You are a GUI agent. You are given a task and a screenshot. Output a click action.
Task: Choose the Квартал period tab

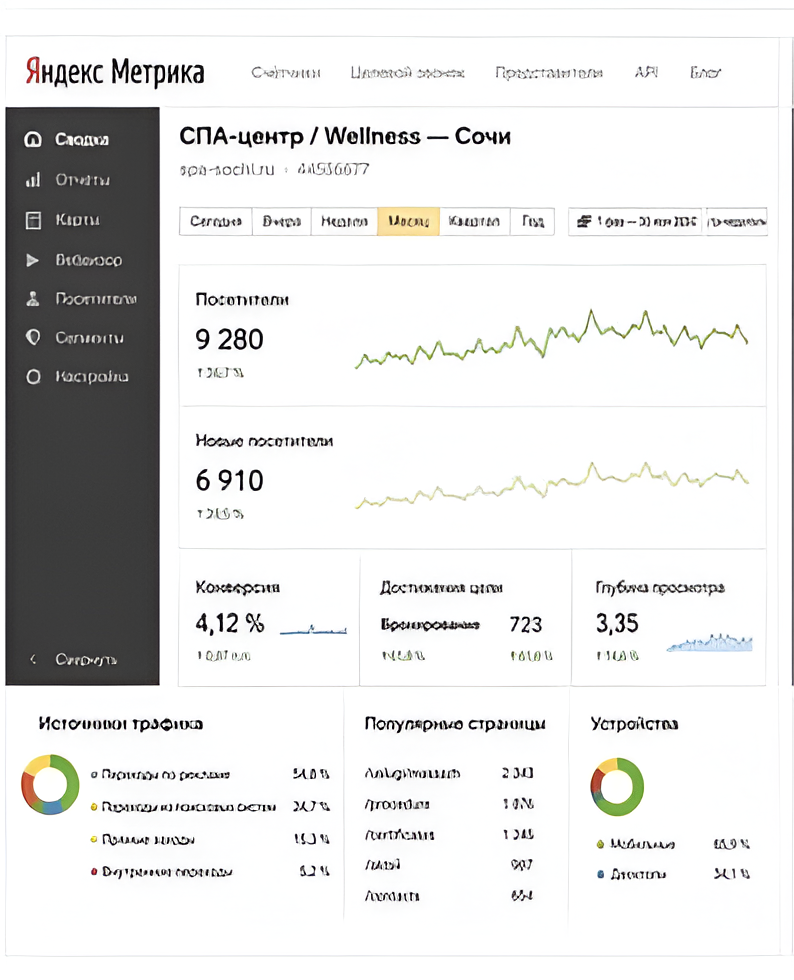(474, 221)
